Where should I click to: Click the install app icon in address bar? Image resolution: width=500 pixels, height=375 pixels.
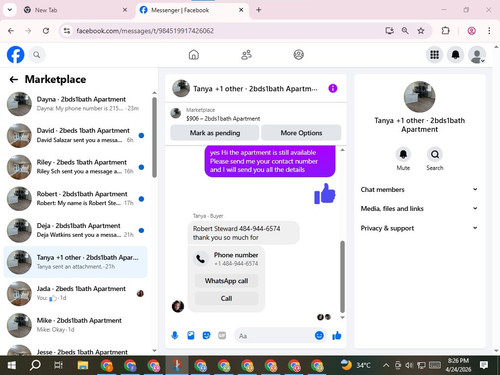389,31
